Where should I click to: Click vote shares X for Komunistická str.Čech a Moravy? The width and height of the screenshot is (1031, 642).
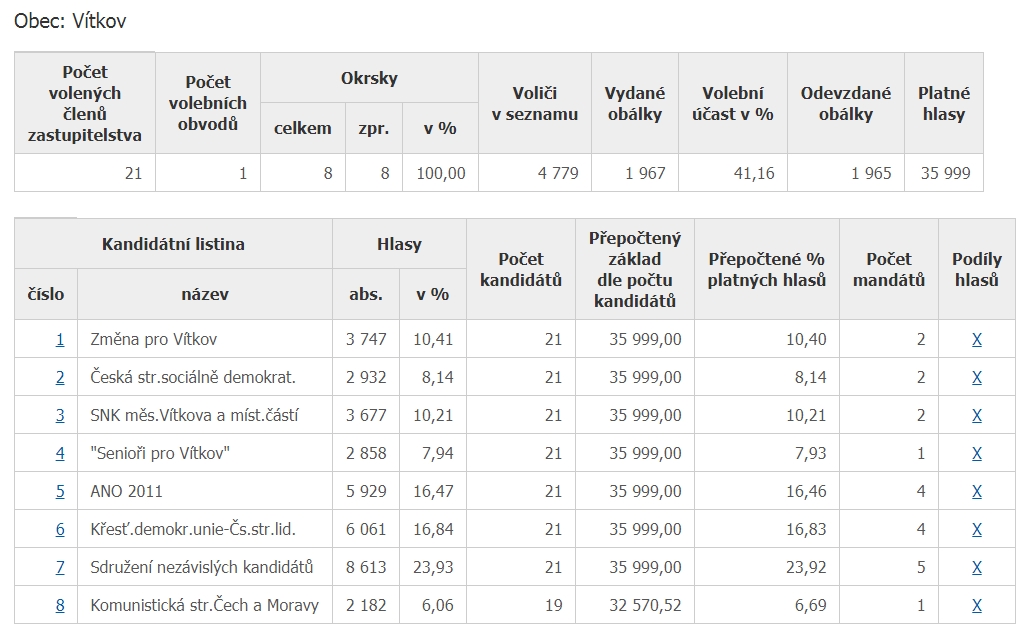977,605
